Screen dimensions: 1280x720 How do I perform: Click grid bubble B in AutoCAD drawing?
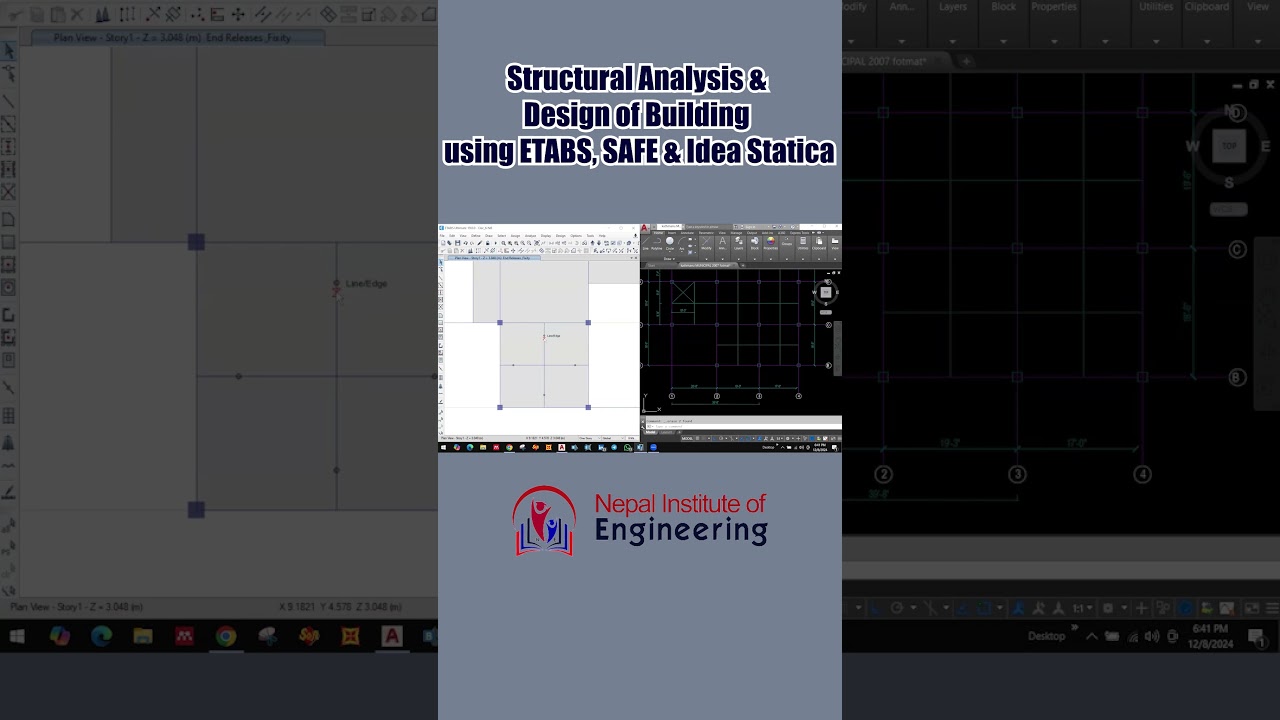pyautogui.click(x=1237, y=377)
